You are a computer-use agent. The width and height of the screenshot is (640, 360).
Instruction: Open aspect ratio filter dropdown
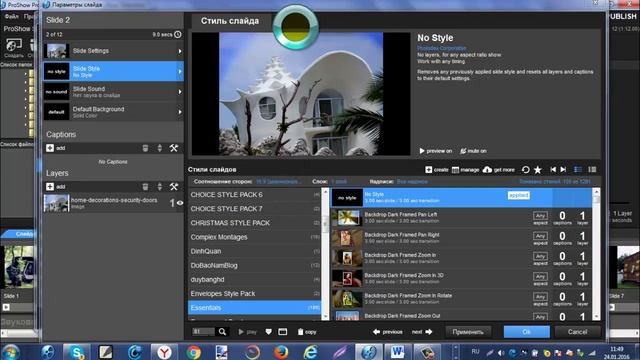(277, 182)
